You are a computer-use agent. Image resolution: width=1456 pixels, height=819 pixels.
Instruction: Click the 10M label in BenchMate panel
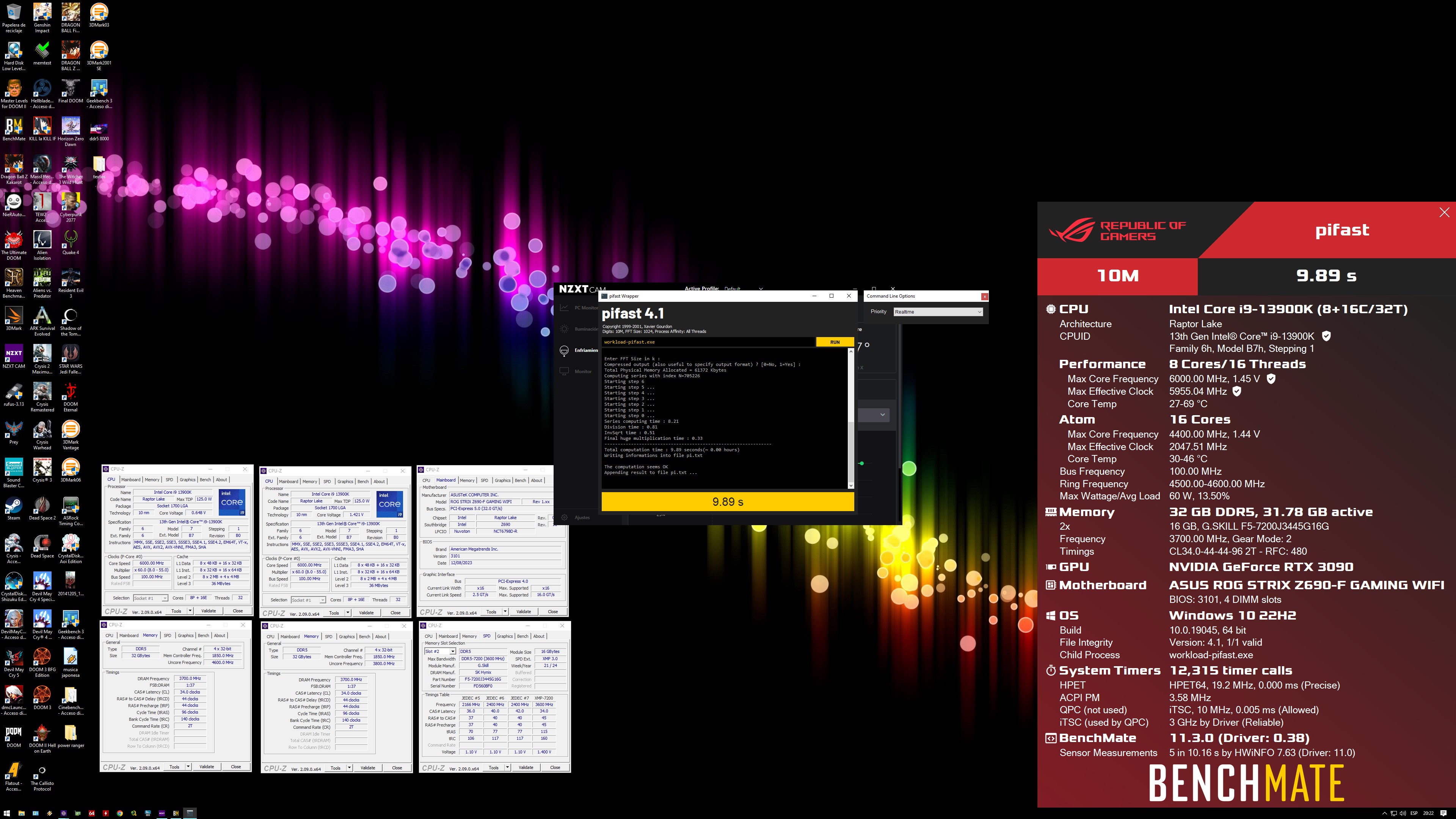click(x=1117, y=276)
